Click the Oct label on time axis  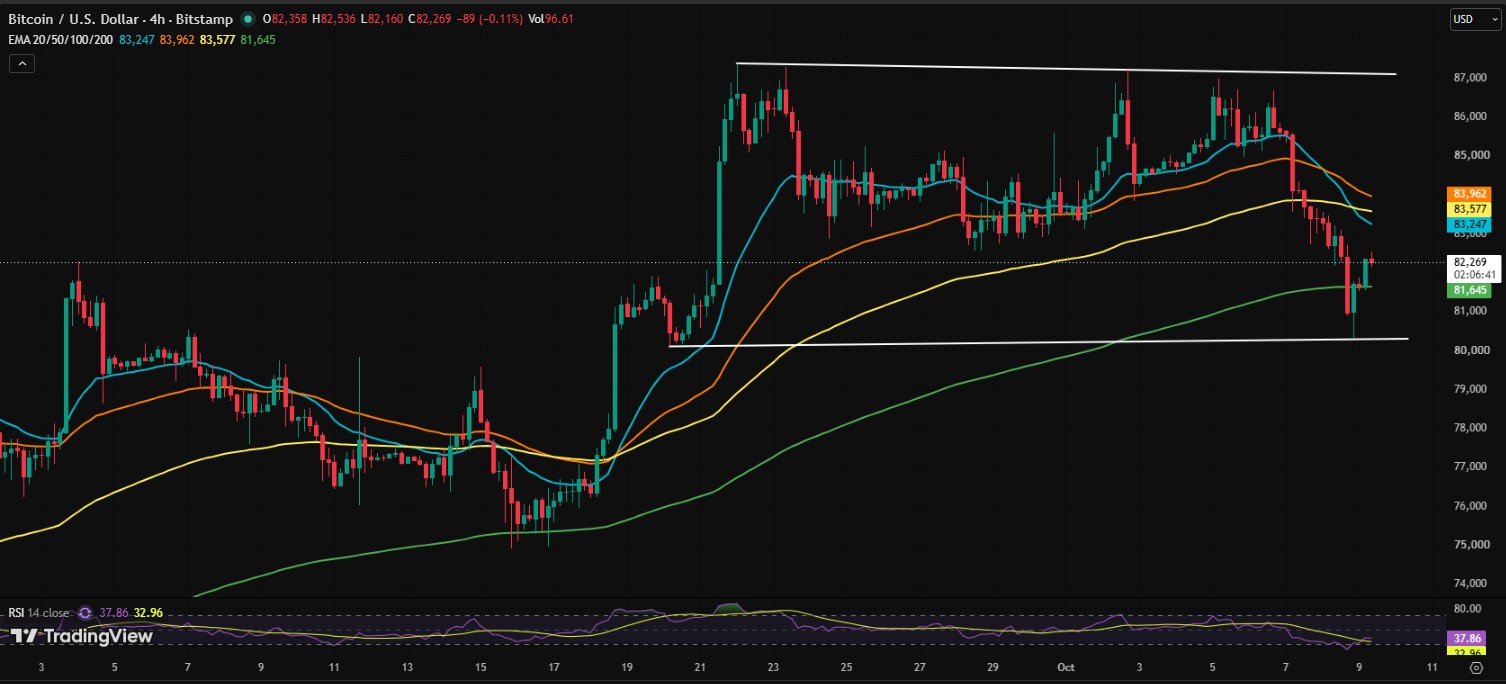pyautogui.click(x=1066, y=667)
